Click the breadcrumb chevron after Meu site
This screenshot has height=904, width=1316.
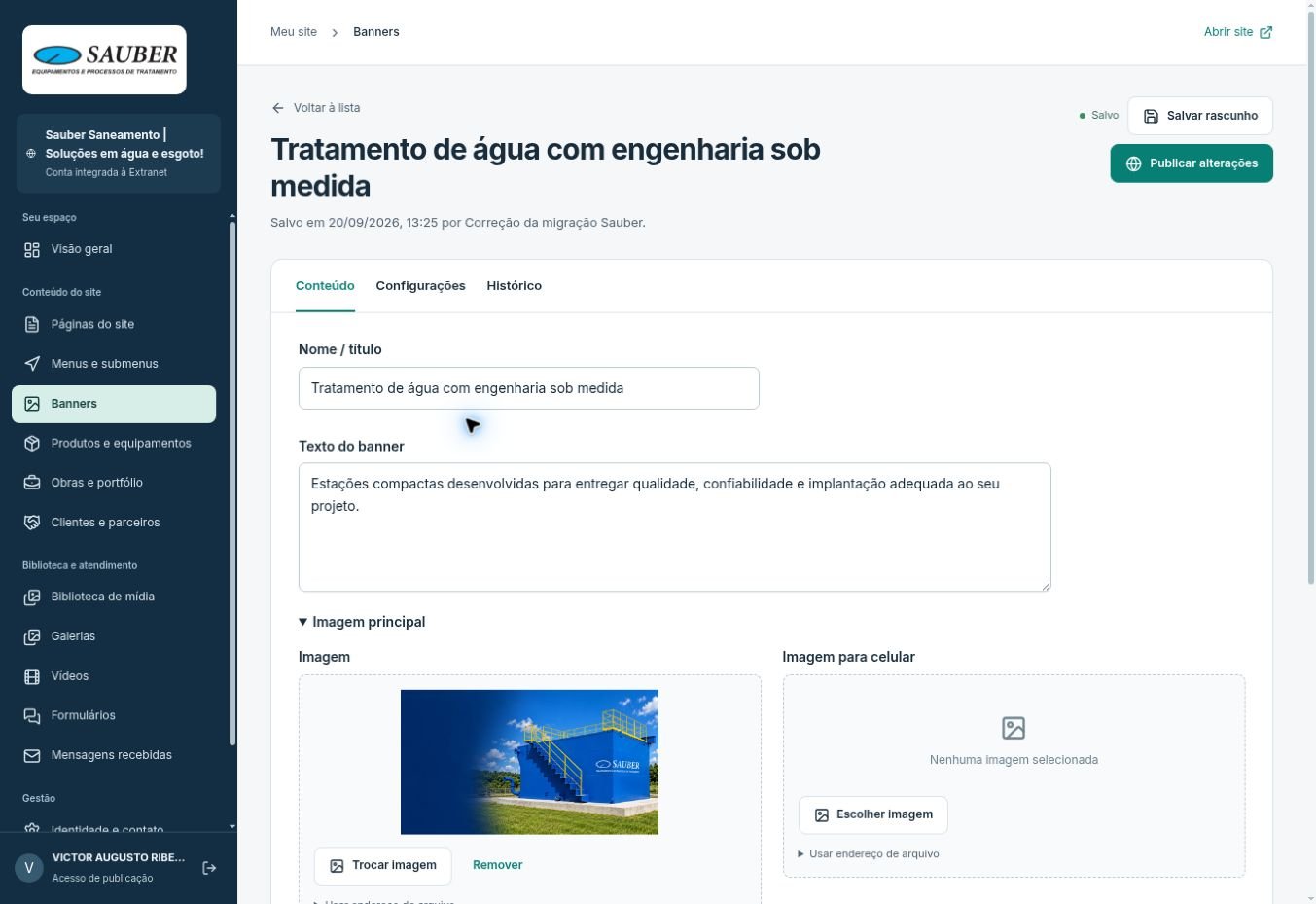[335, 32]
